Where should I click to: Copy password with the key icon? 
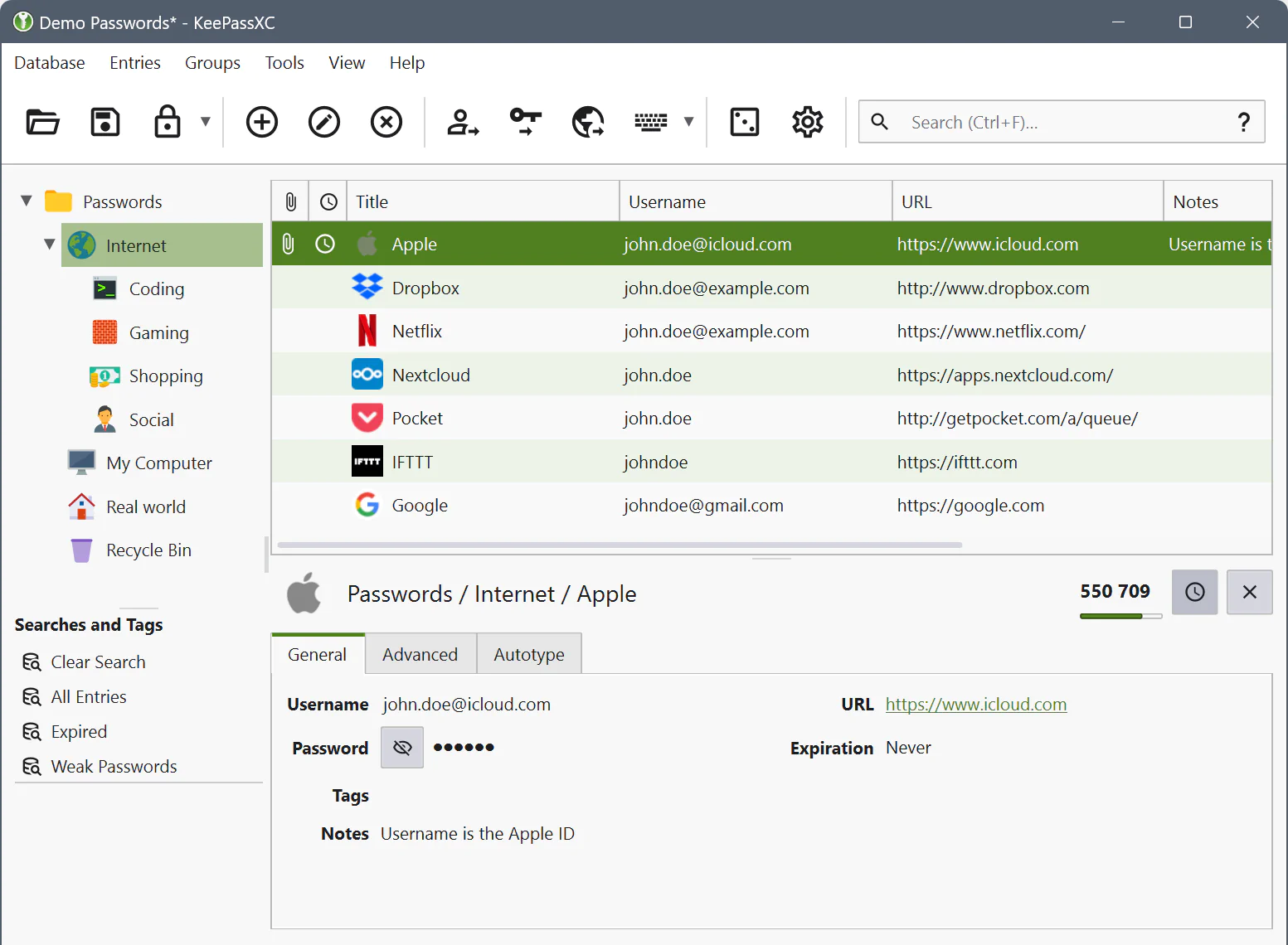click(x=526, y=122)
